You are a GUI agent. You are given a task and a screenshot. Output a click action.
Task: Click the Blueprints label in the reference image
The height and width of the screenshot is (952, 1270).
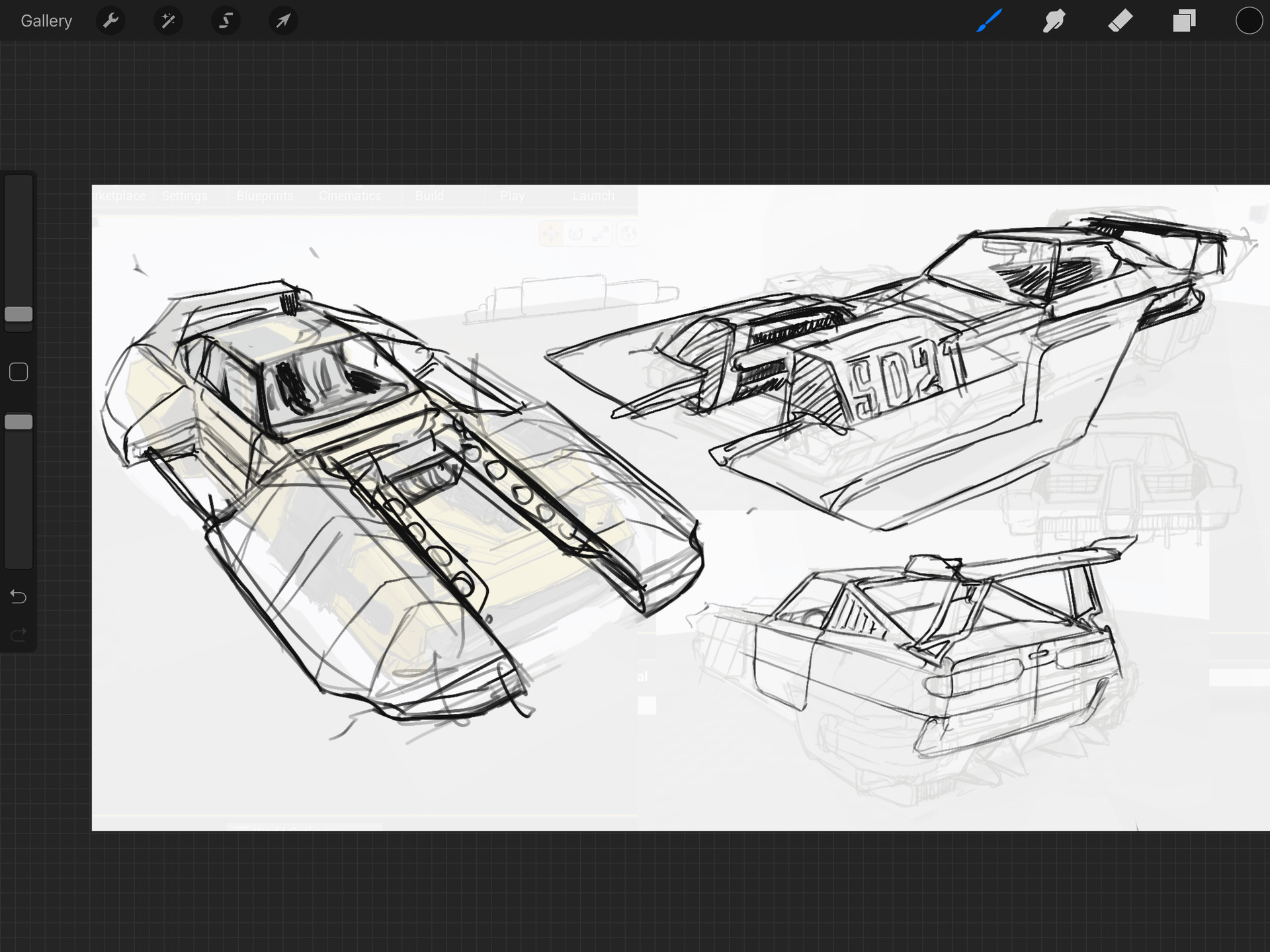coord(265,196)
